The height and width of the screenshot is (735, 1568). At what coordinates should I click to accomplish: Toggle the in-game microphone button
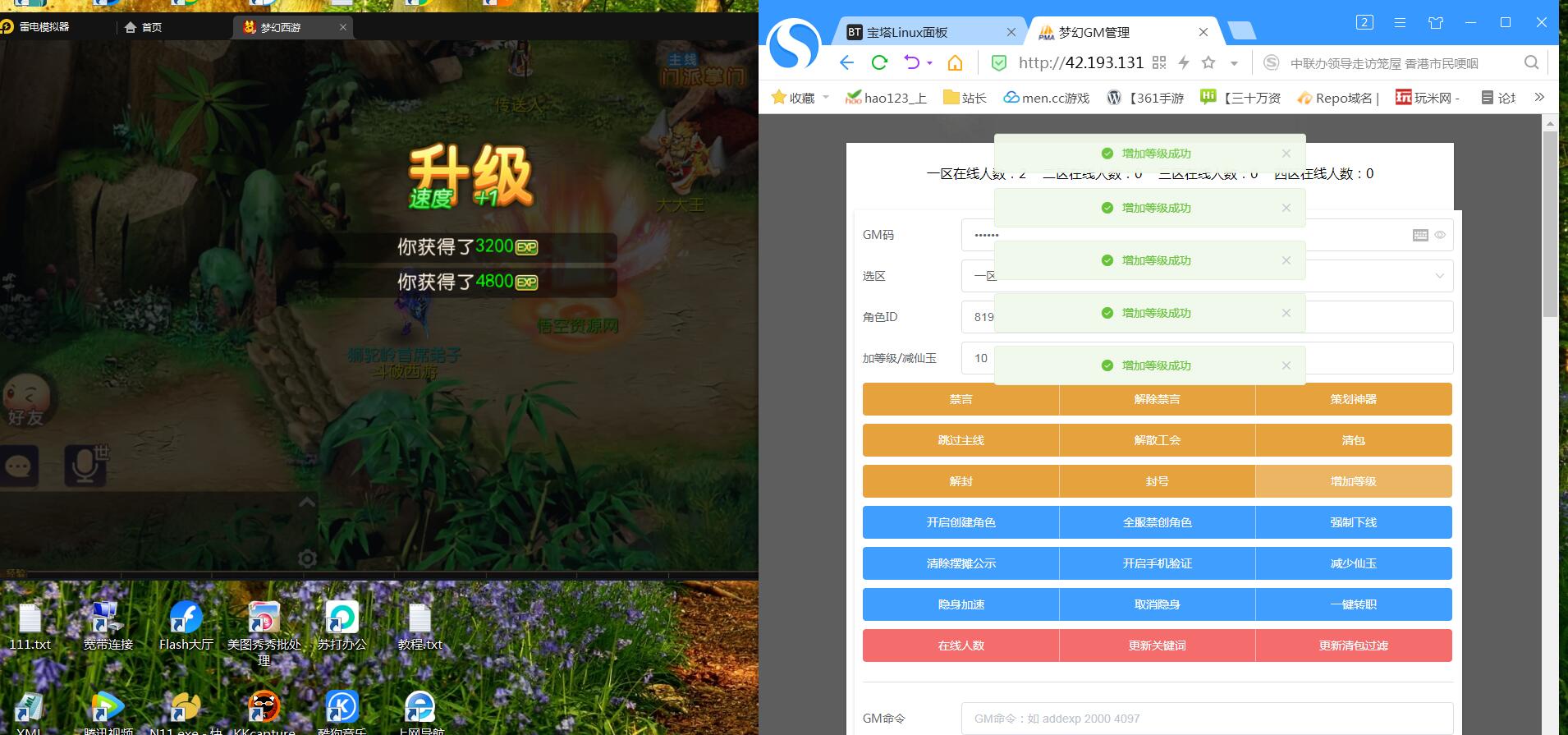[x=85, y=466]
